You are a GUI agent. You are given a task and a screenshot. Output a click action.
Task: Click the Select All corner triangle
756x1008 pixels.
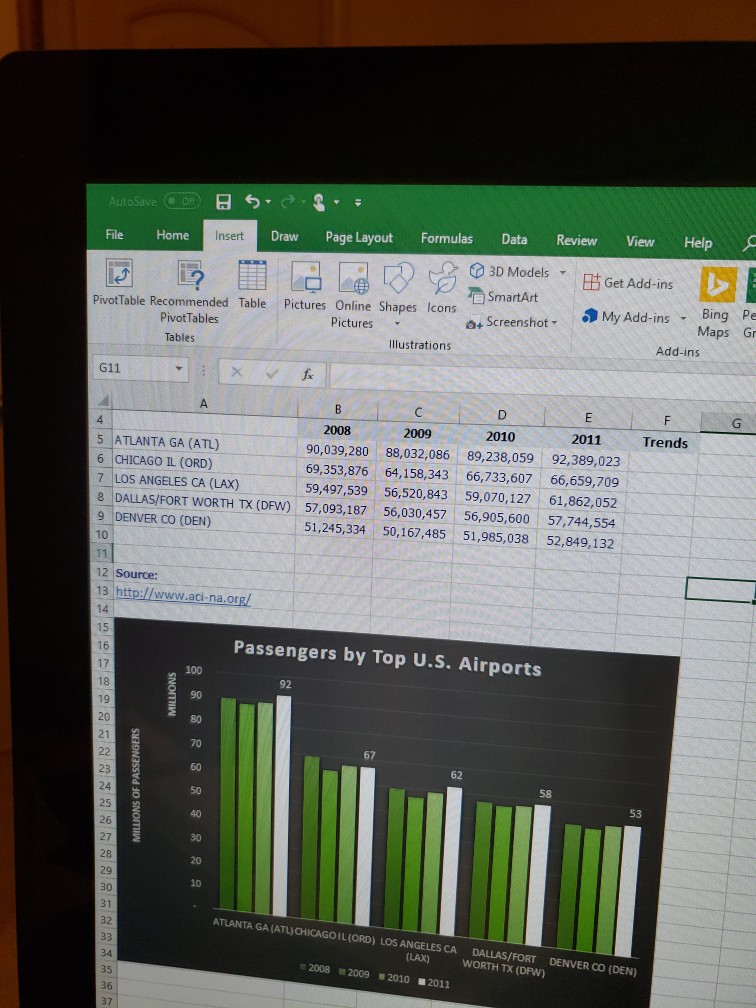tap(101, 401)
